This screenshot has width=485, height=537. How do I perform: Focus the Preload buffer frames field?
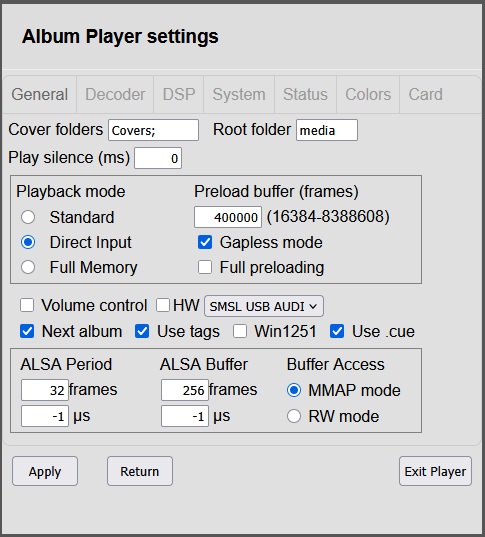(x=228, y=217)
